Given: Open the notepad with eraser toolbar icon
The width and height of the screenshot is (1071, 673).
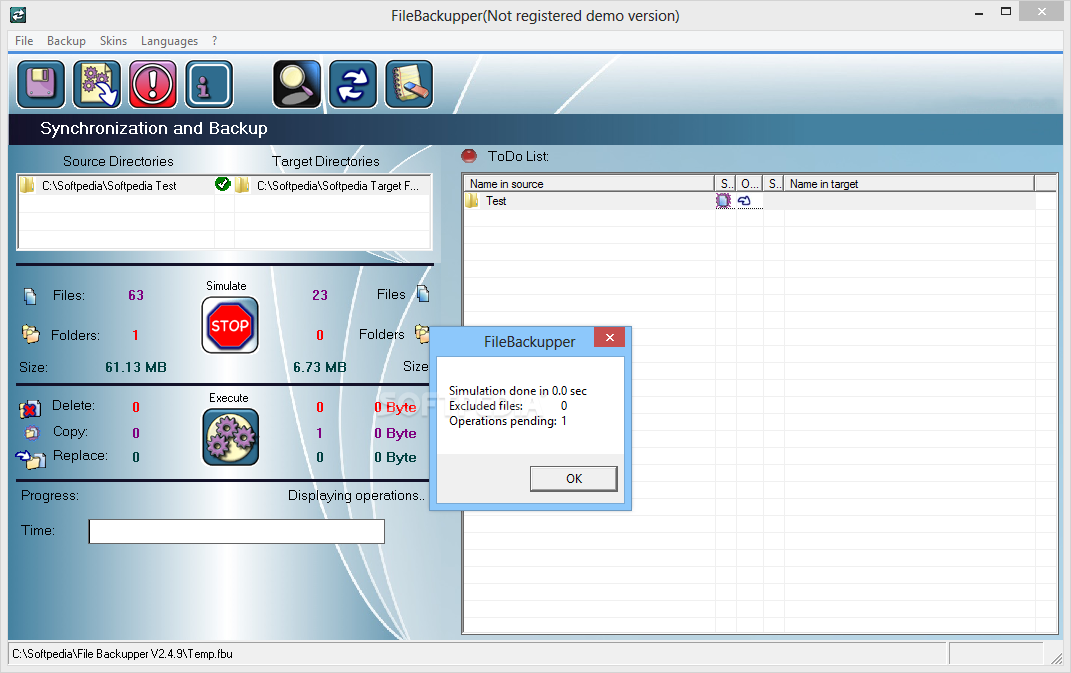Looking at the screenshot, I should [x=408, y=84].
